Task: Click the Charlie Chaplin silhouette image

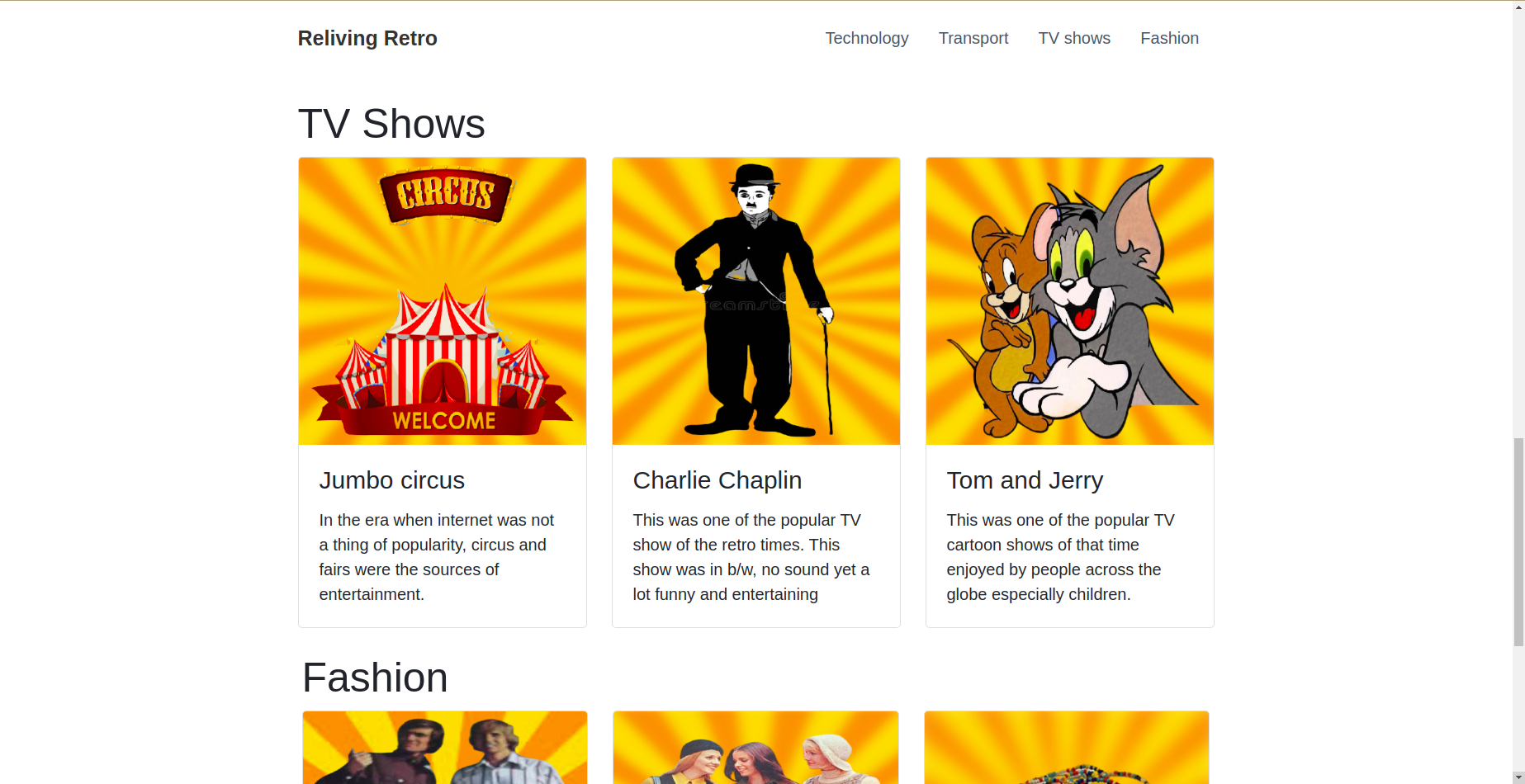Action: point(756,301)
